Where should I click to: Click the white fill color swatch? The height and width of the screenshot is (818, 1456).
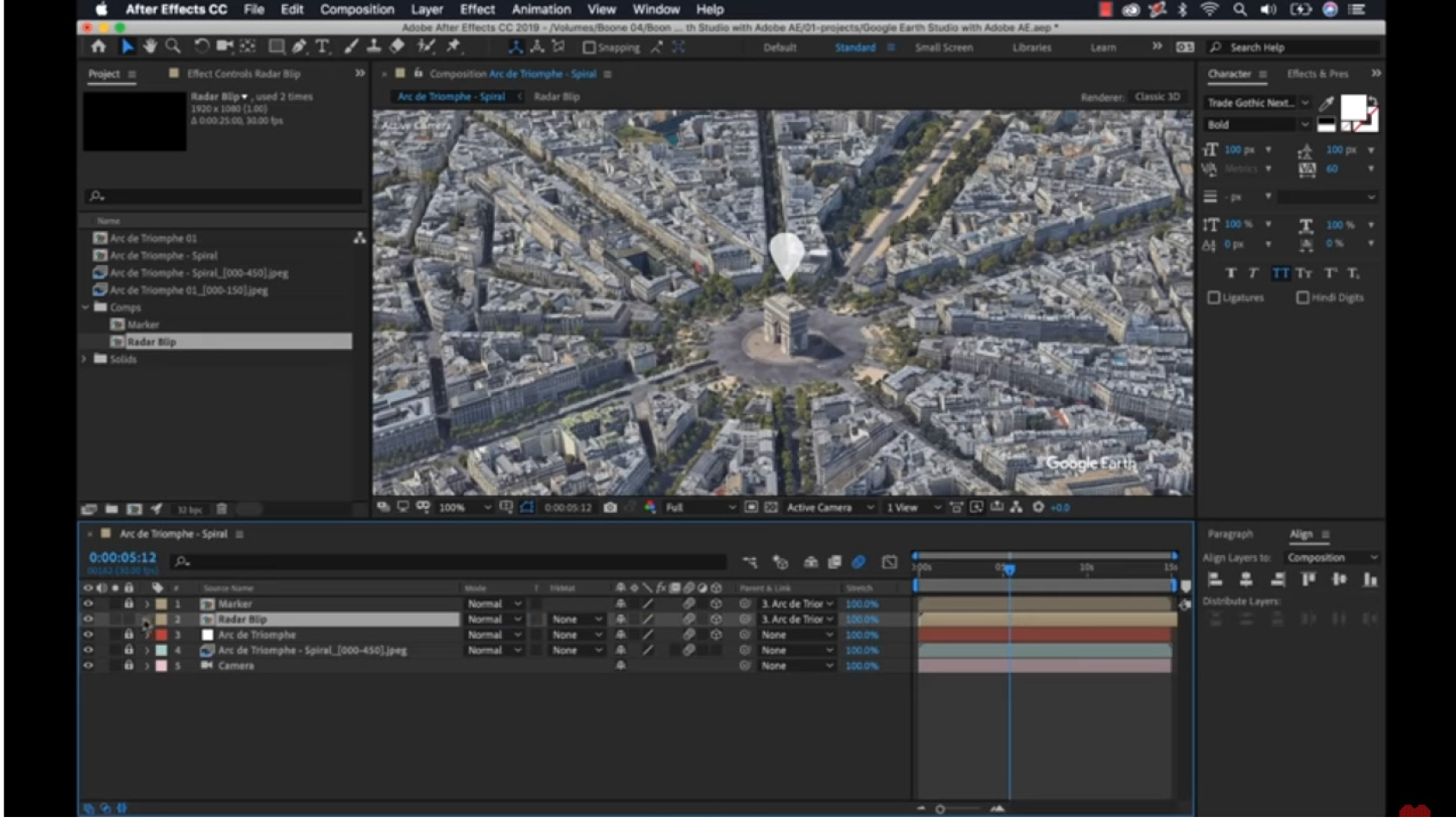point(1352,107)
